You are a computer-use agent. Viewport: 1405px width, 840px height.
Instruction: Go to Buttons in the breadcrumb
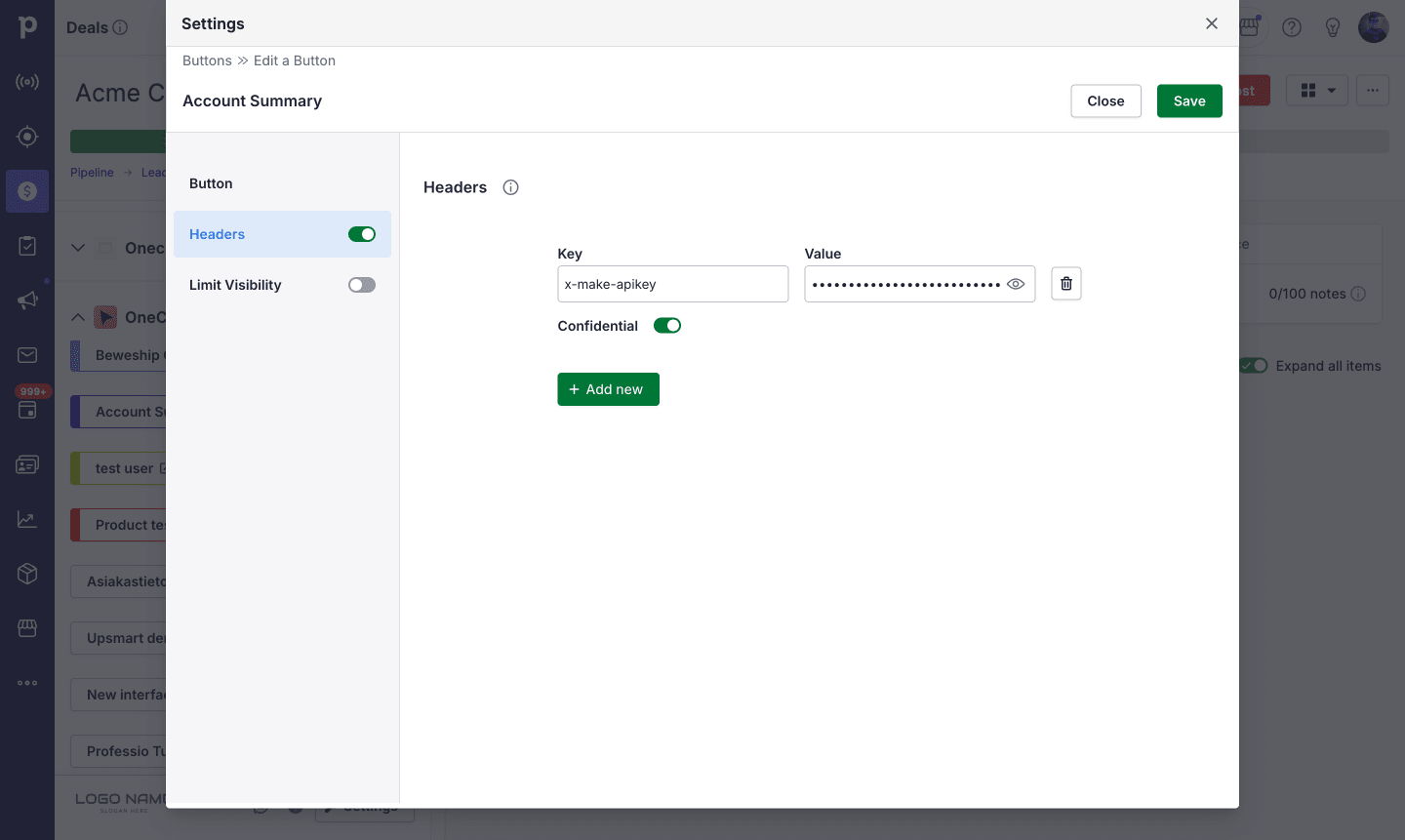pos(207,60)
